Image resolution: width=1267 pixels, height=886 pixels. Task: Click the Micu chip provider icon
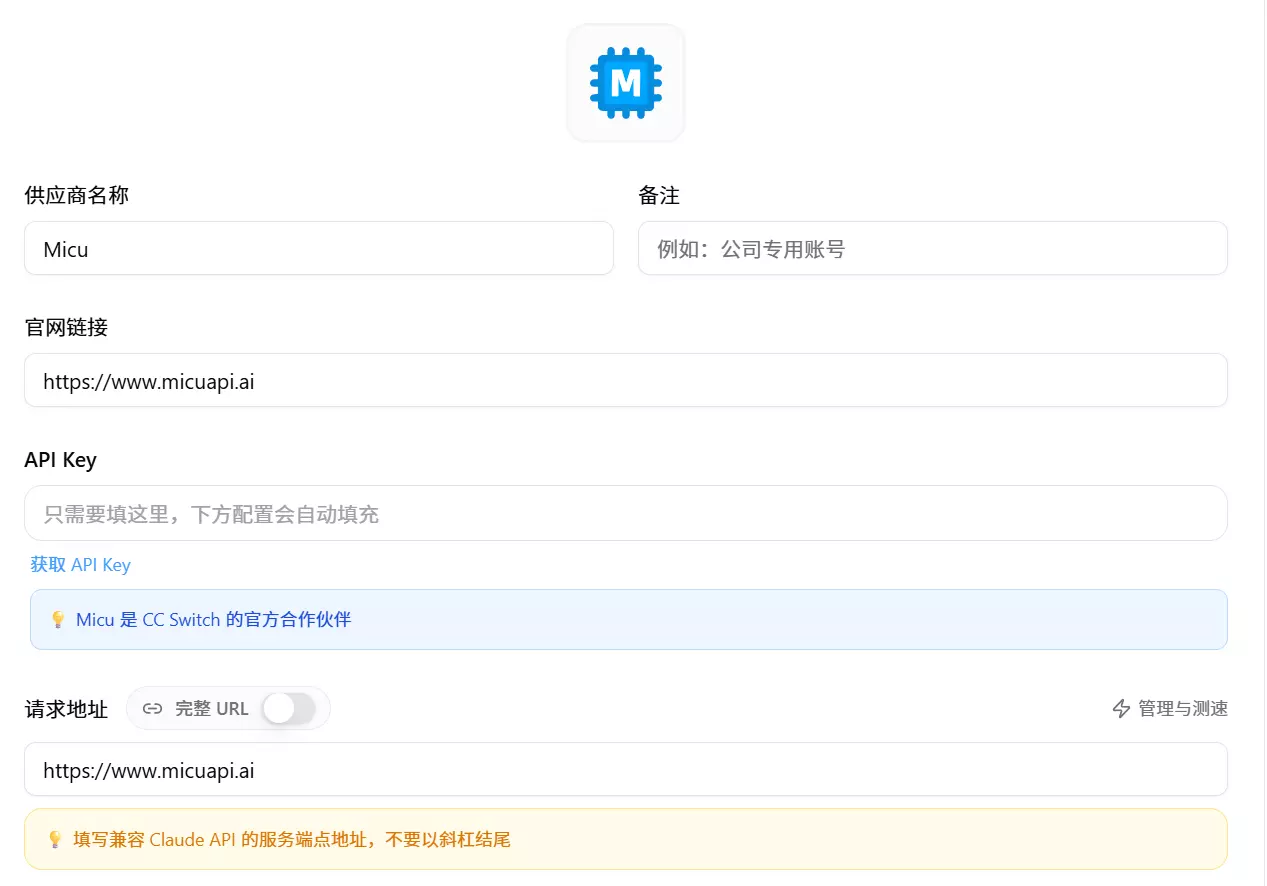pos(626,83)
